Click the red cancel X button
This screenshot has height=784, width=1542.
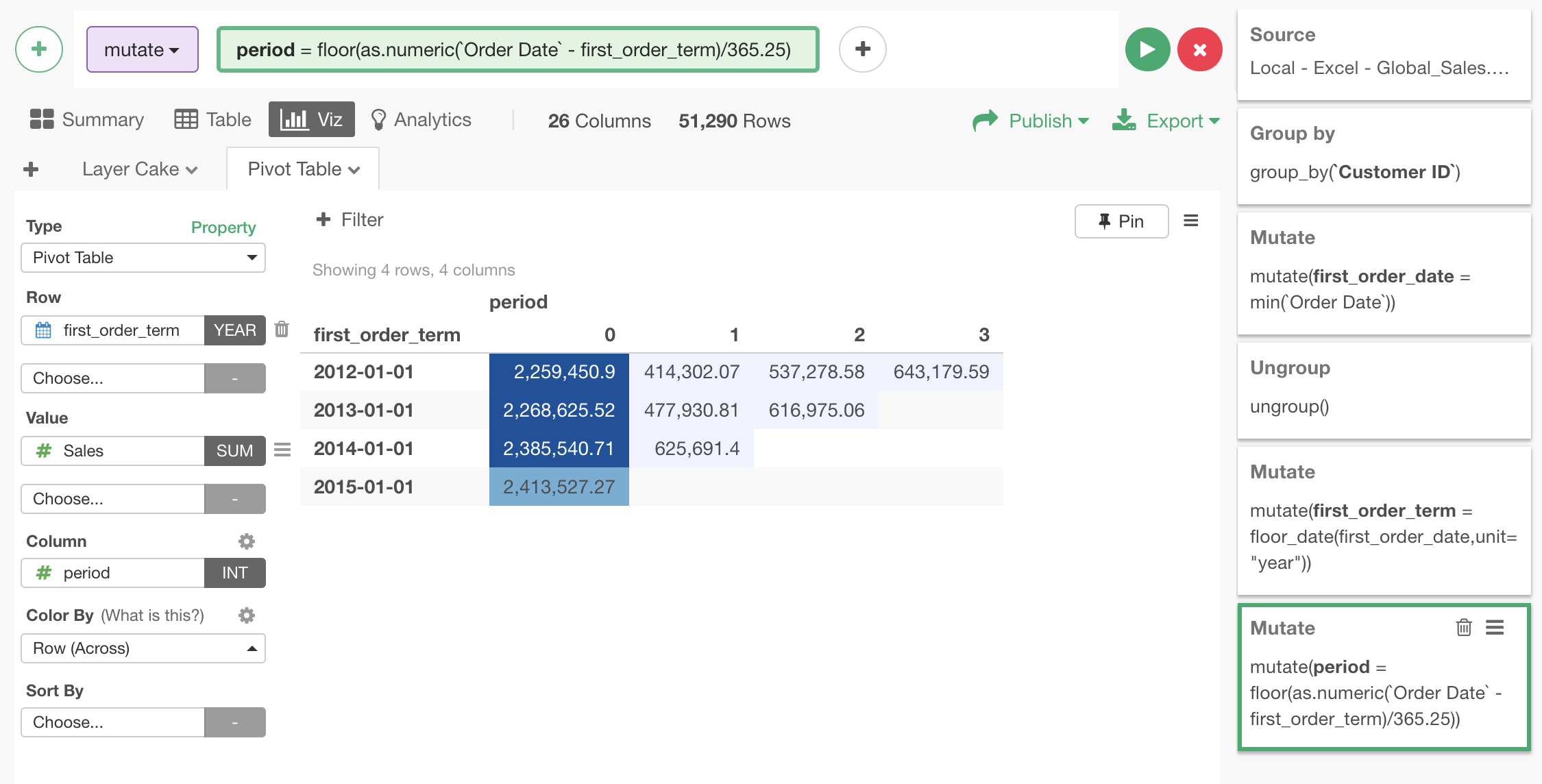pos(1199,49)
